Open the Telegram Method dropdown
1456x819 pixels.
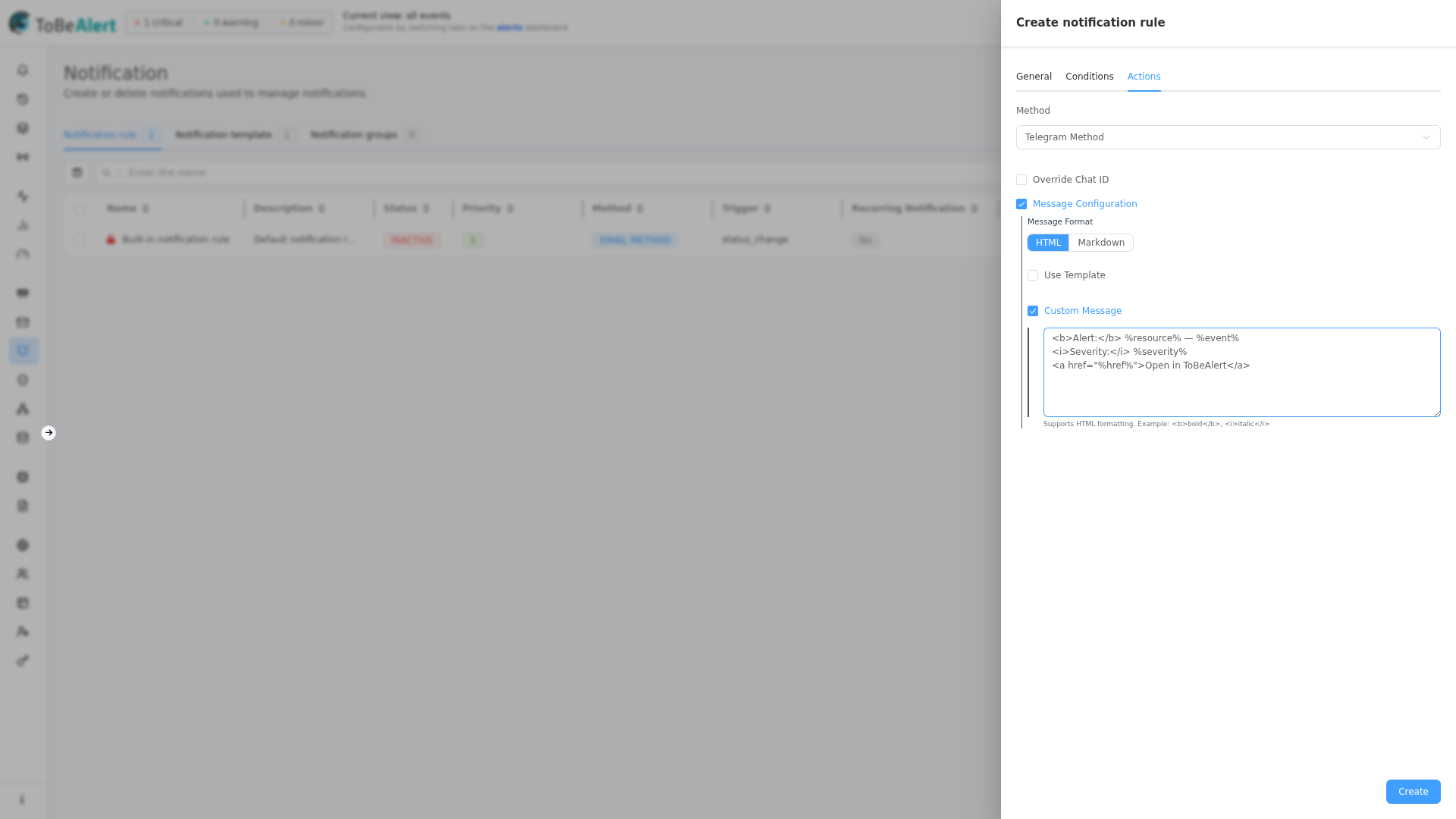click(x=1228, y=137)
